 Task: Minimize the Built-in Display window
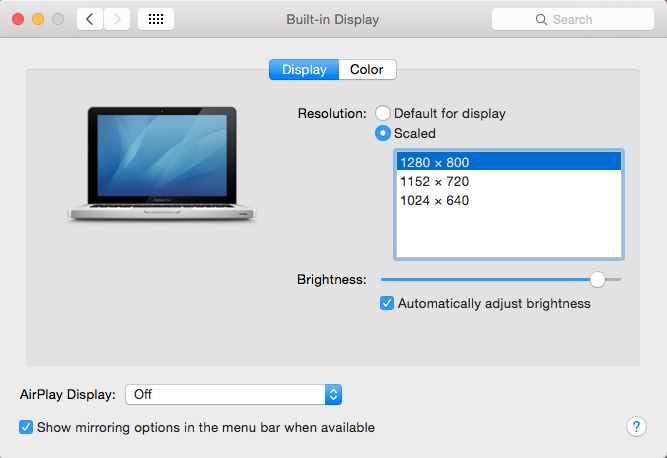(x=38, y=19)
